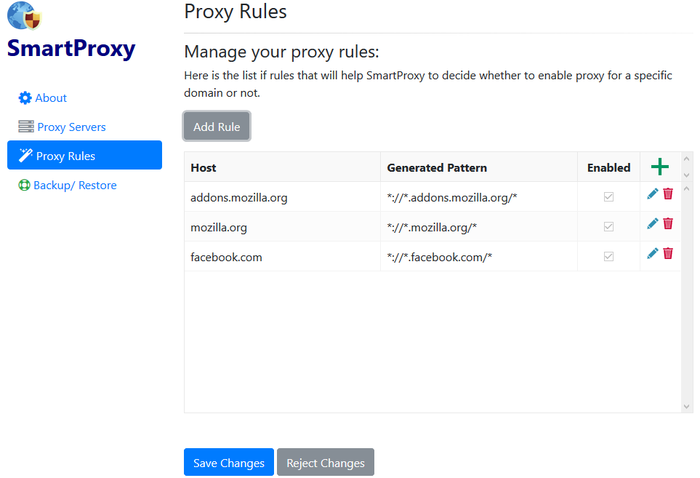Edit the facebook.com rule with pencil icon
This screenshot has height=478, width=700.
click(x=653, y=255)
